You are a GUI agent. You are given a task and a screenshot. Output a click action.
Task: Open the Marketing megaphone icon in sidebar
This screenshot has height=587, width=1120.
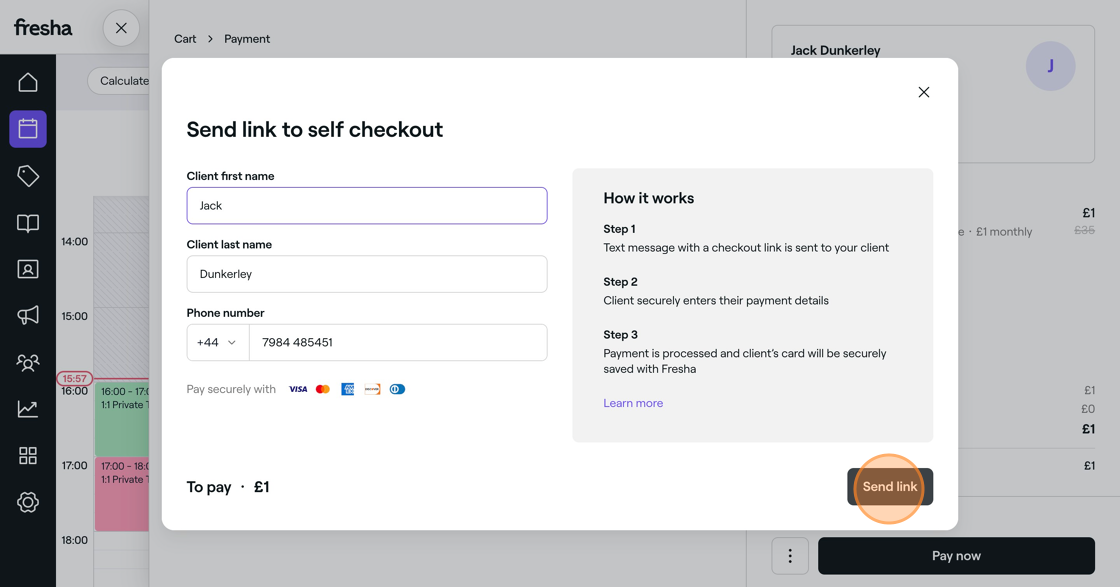[28, 316]
